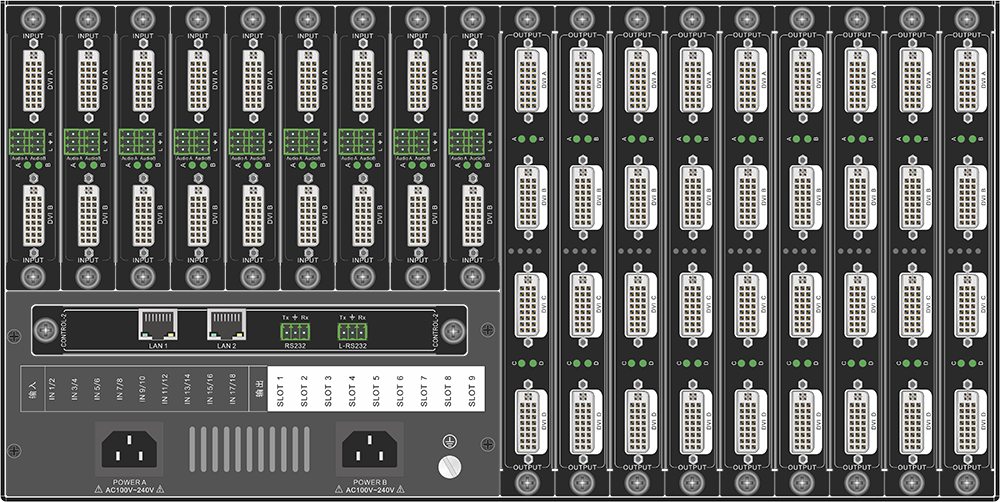Click DVI B port on first input card
The width and height of the screenshot is (1000, 502).
coord(33,212)
